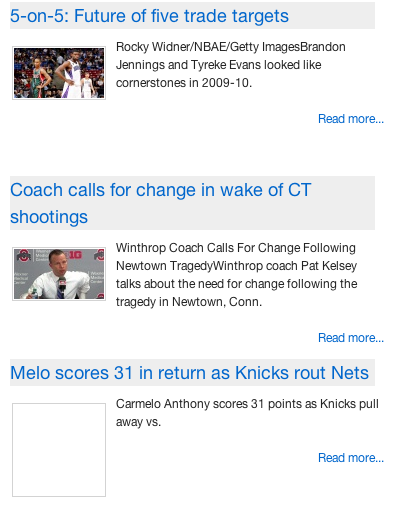Open the coach press conference thumbnail

click(x=59, y=274)
